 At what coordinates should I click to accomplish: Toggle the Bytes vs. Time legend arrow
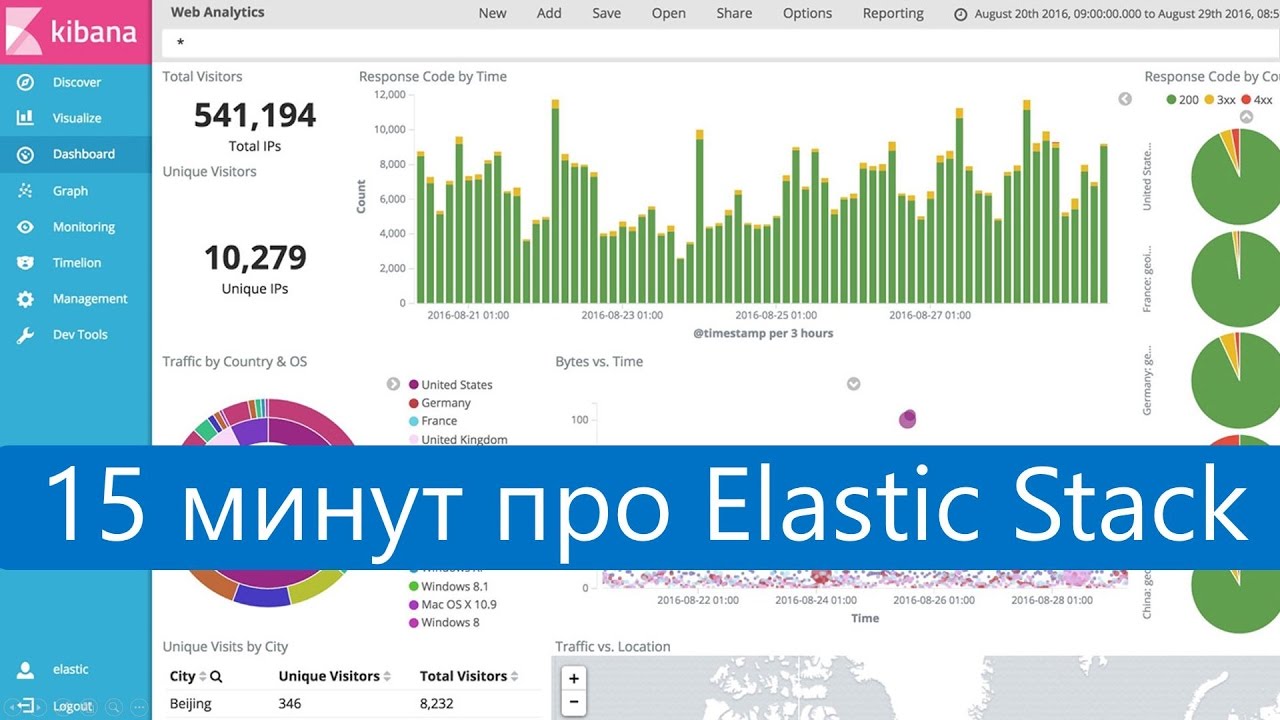coord(854,384)
